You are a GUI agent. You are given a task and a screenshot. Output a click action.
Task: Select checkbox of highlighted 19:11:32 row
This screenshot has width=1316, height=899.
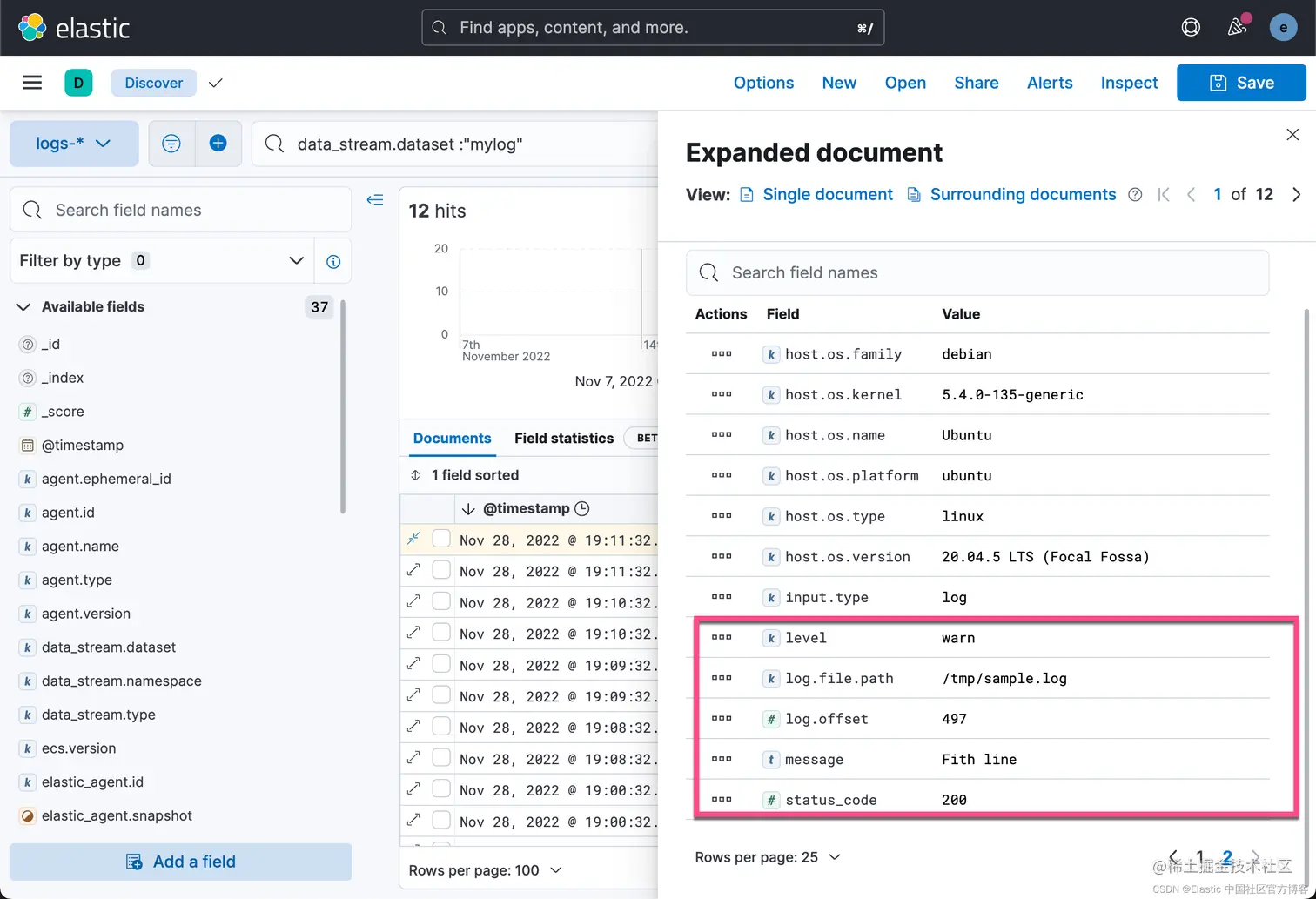click(441, 539)
